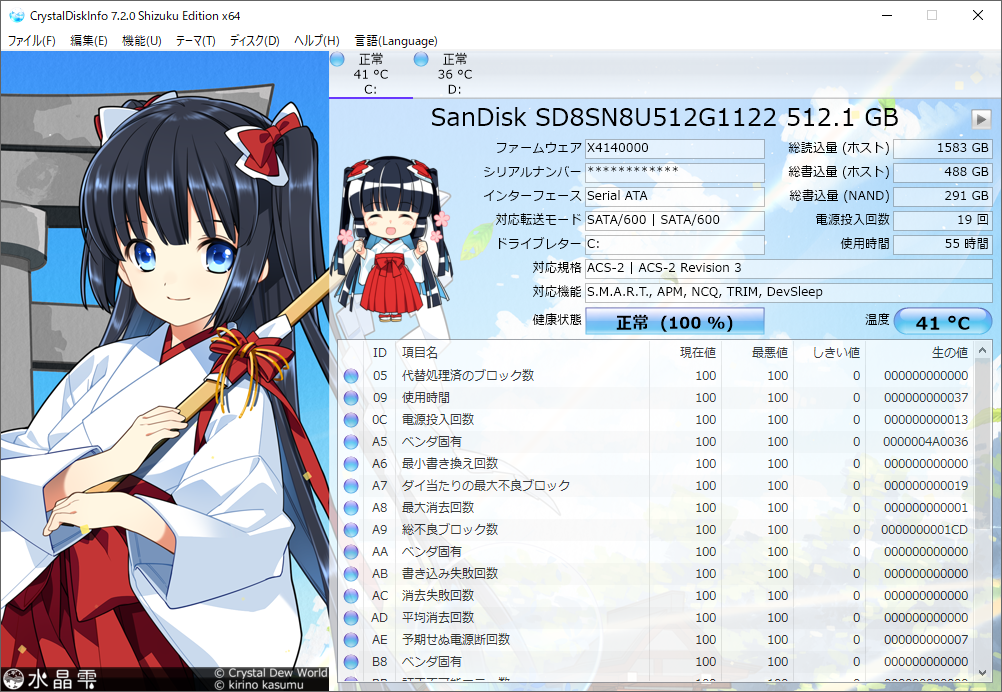Click the status orb for attribute A9
The width and height of the screenshot is (1002, 692).
pos(351,530)
